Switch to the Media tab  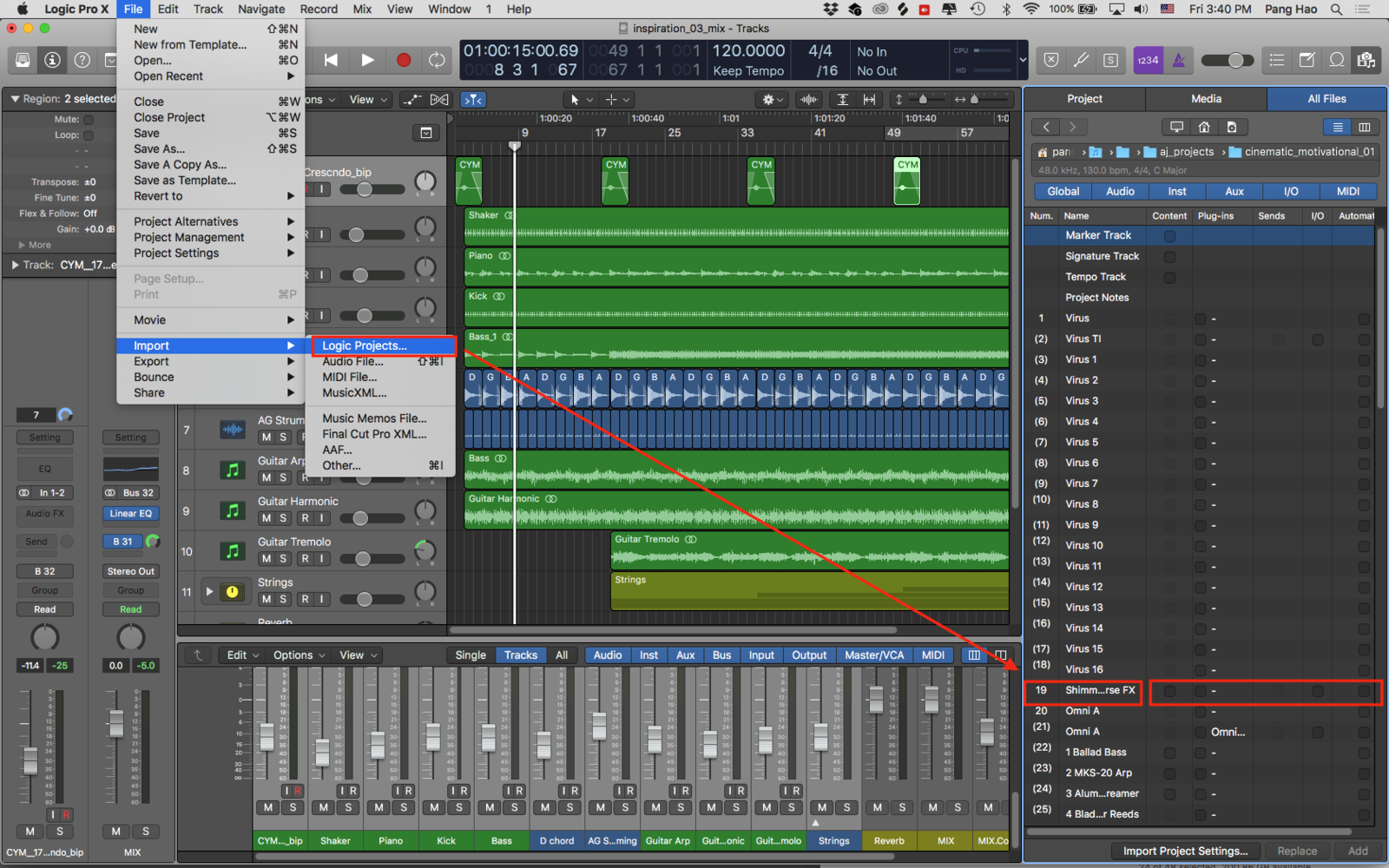click(1206, 99)
